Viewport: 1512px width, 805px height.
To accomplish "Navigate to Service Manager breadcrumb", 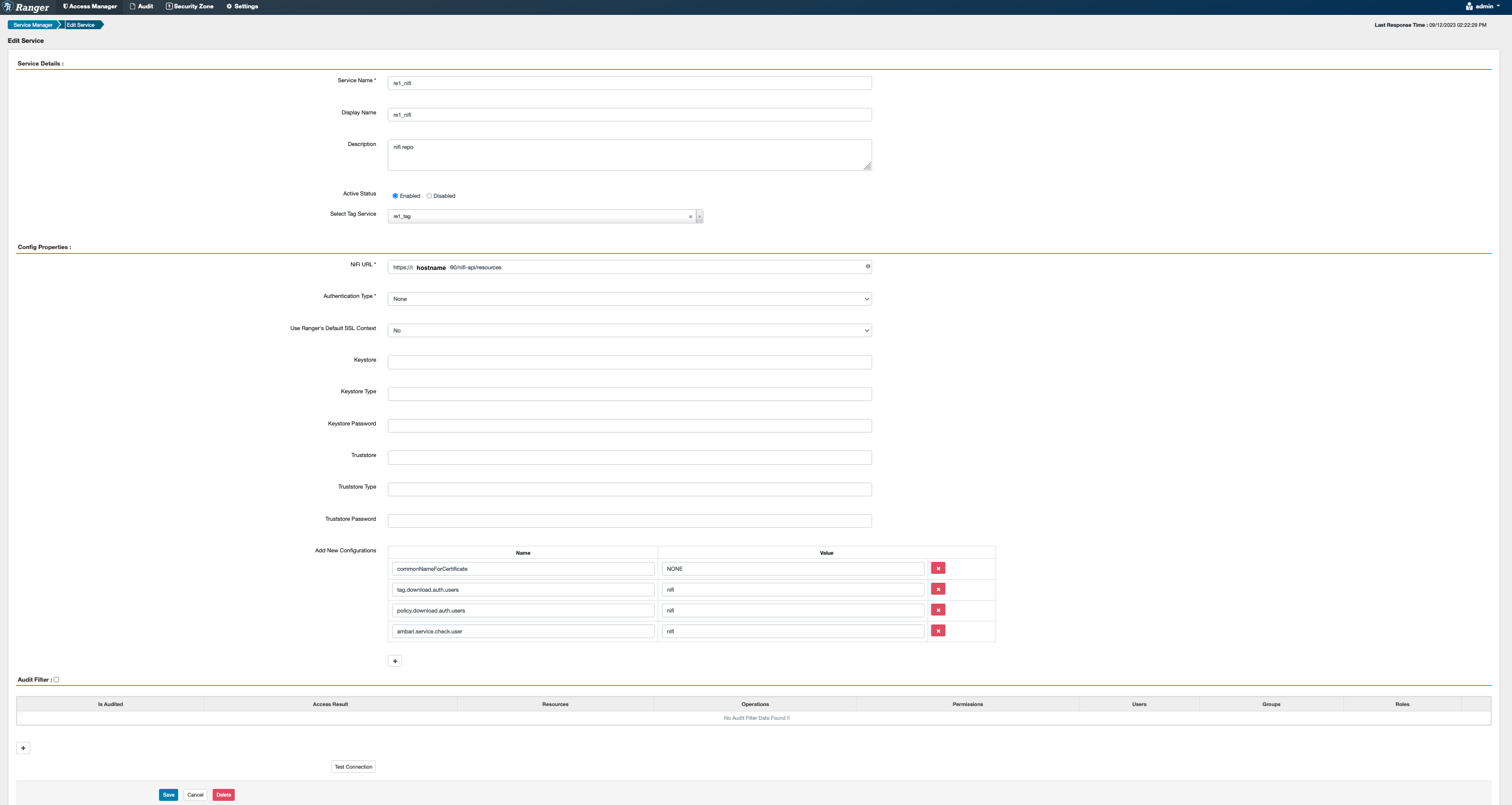I will (x=33, y=25).
